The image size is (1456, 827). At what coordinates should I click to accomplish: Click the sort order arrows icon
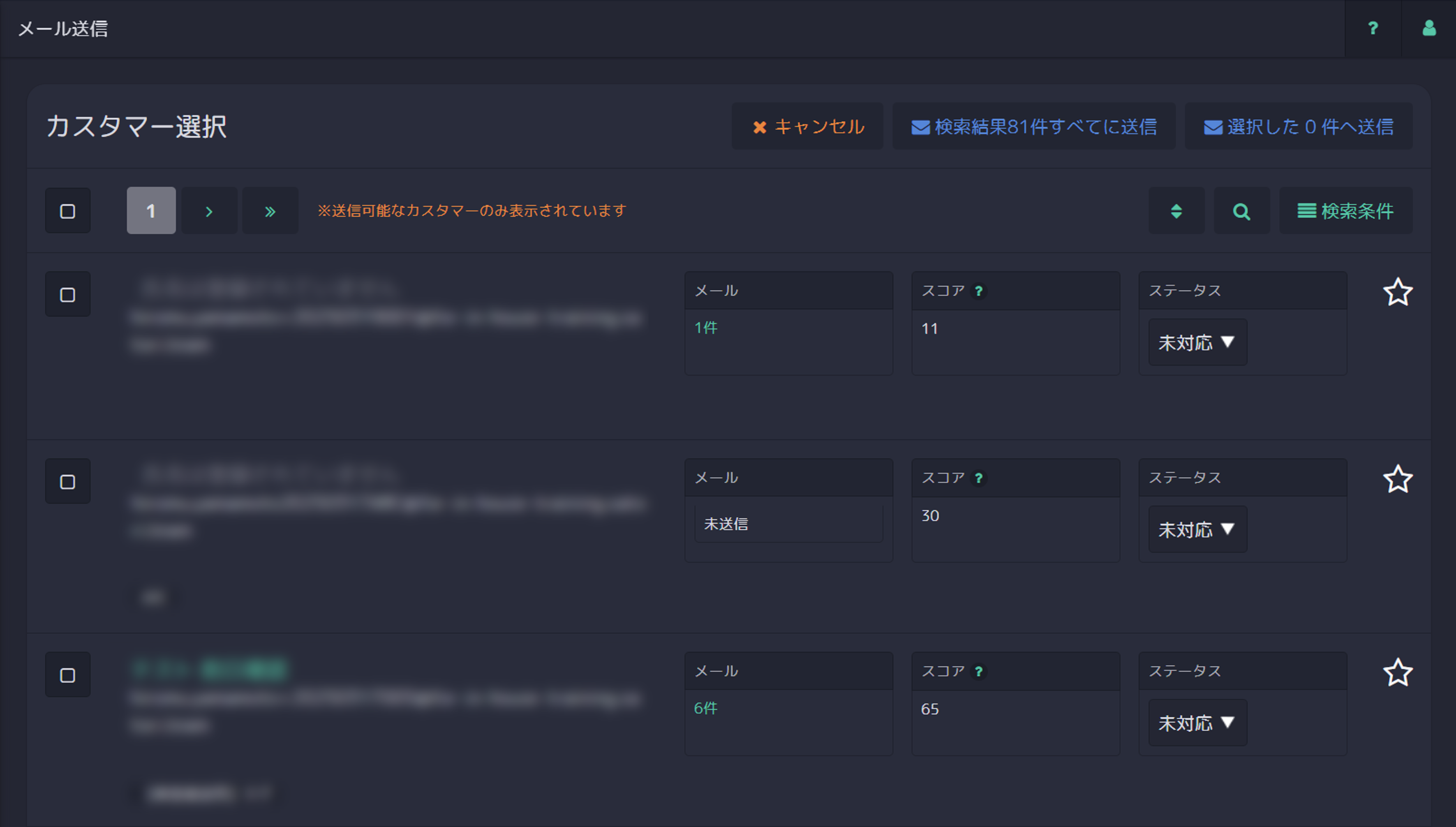[x=1176, y=211]
